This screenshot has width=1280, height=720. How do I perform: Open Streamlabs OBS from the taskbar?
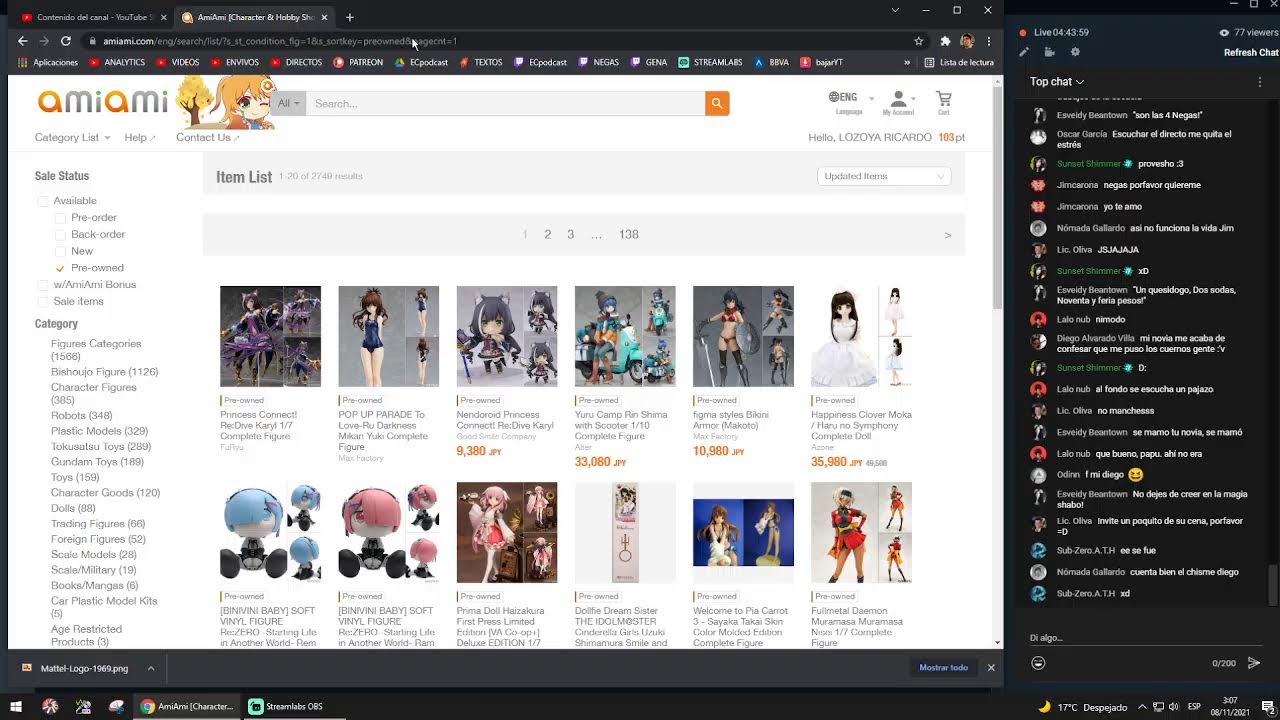285,706
